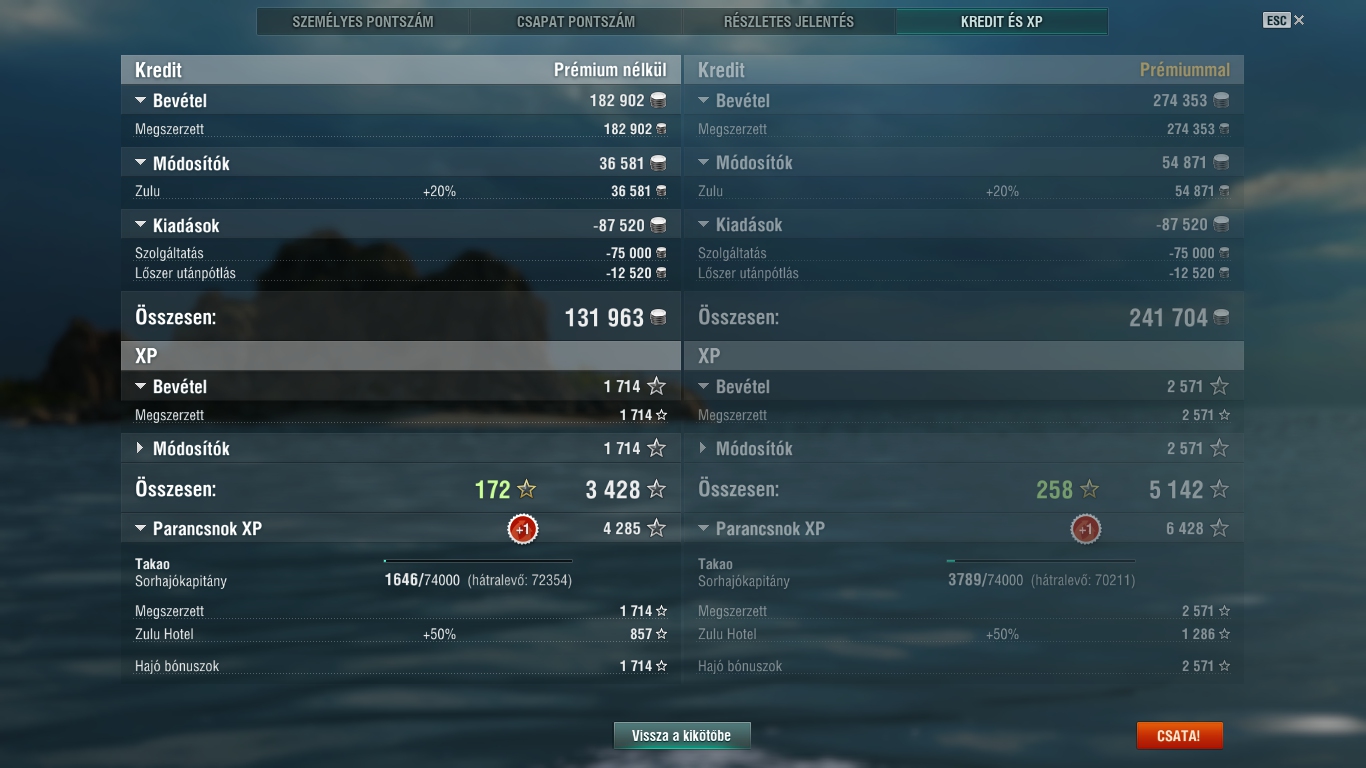
Task: Collapse the left Parancsnok XP section
Action: (x=141, y=529)
